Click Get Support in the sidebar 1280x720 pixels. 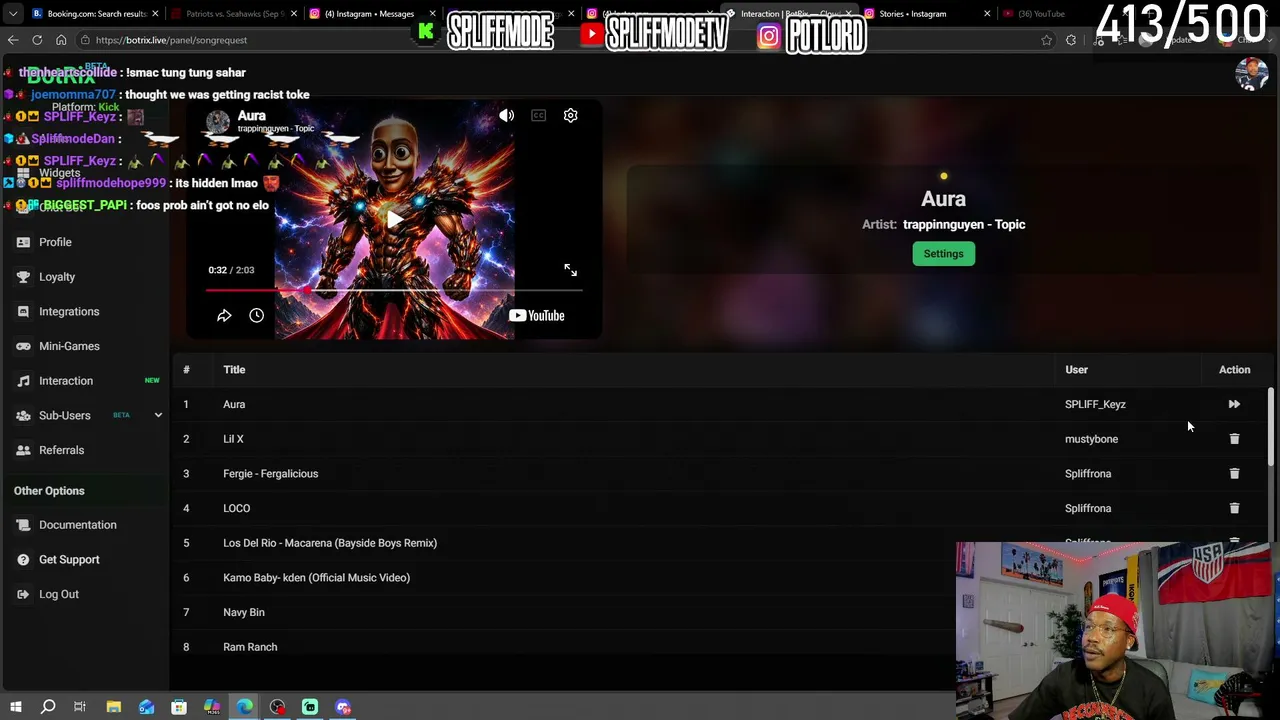69,560
